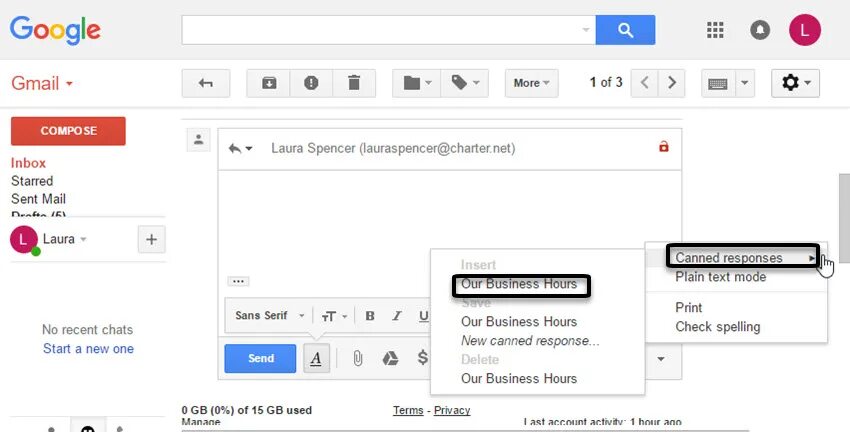
Task: Open the Move to folder dropdown
Action: pos(417,83)
